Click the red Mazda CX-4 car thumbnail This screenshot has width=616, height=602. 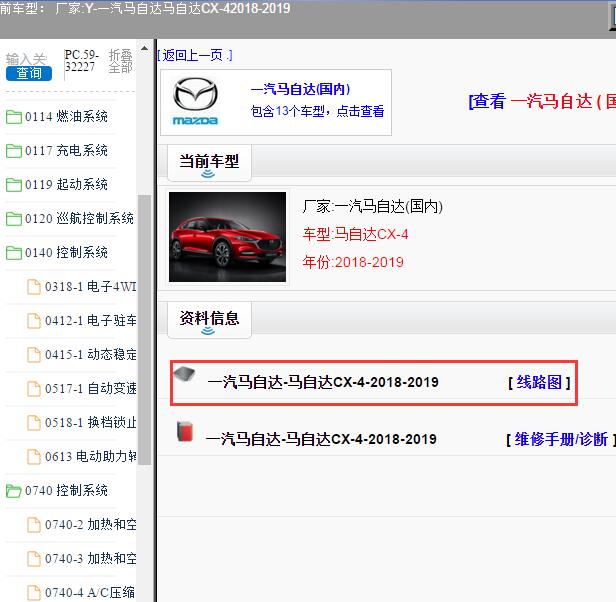pyautogui.click(x=227, y=237)
